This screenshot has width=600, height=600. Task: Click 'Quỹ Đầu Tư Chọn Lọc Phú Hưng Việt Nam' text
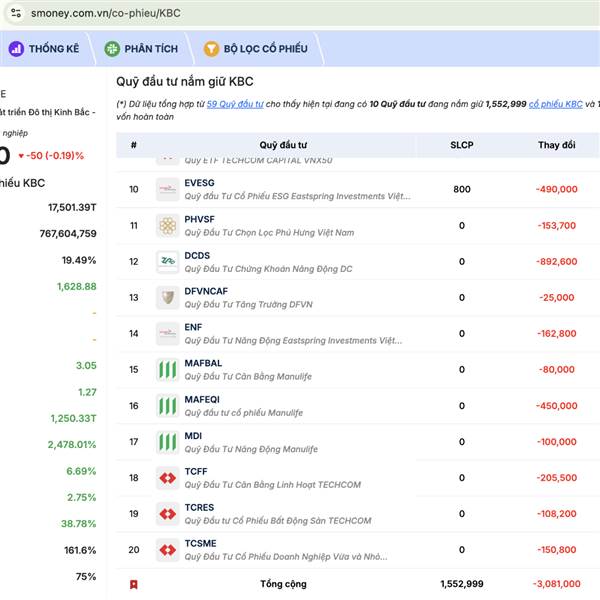pos(269,233)
